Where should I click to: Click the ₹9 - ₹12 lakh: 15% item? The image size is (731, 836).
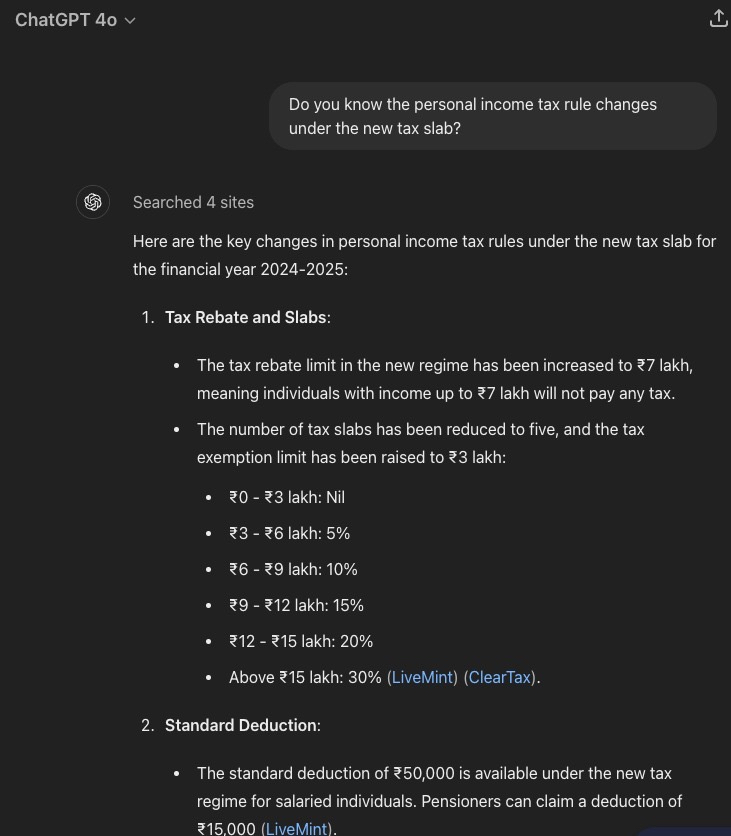[296, 605]
